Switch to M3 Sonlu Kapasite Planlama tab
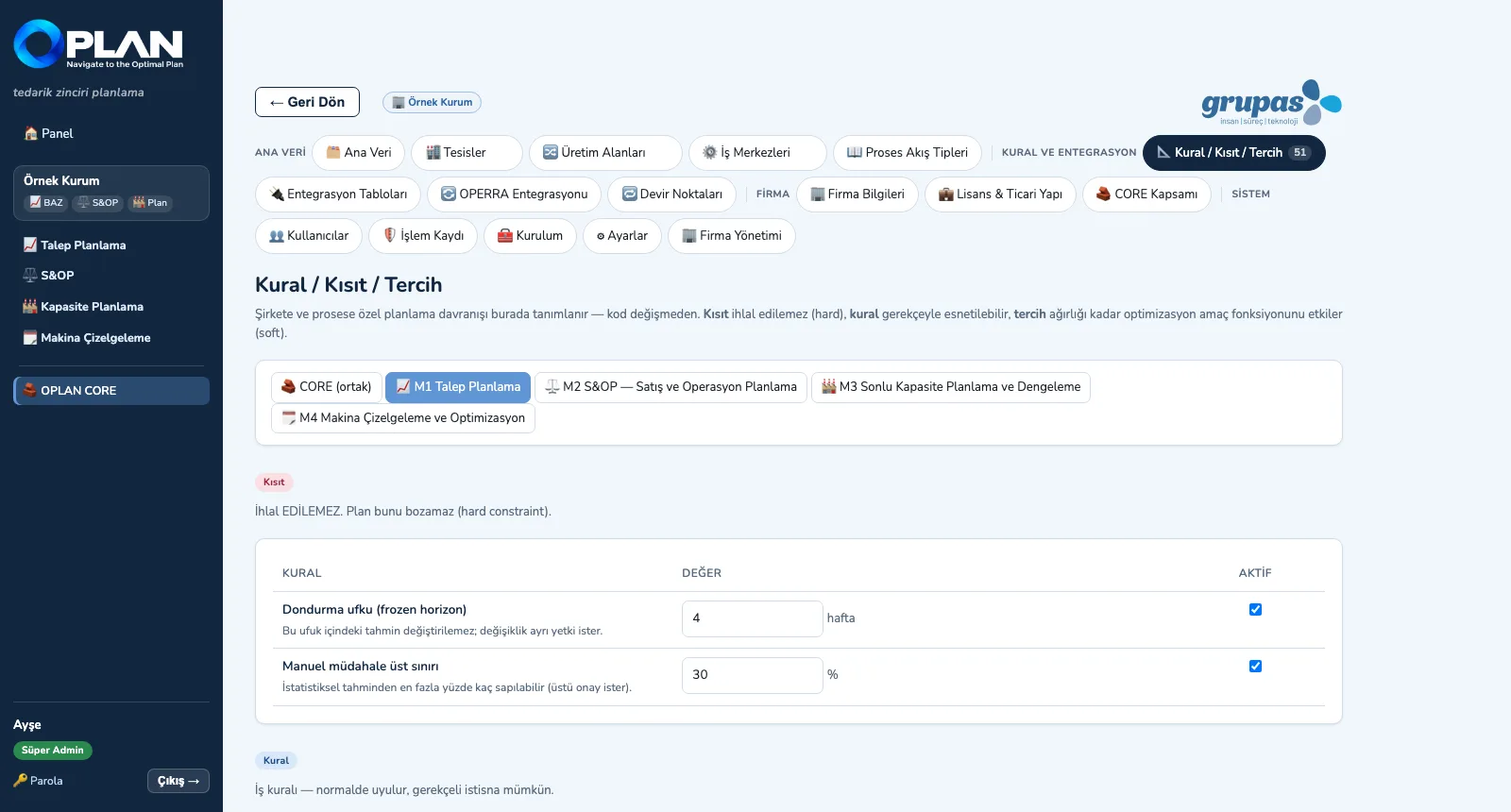Image resolution: width=1511 pixels, height=812 pixels. coord(951,387)
